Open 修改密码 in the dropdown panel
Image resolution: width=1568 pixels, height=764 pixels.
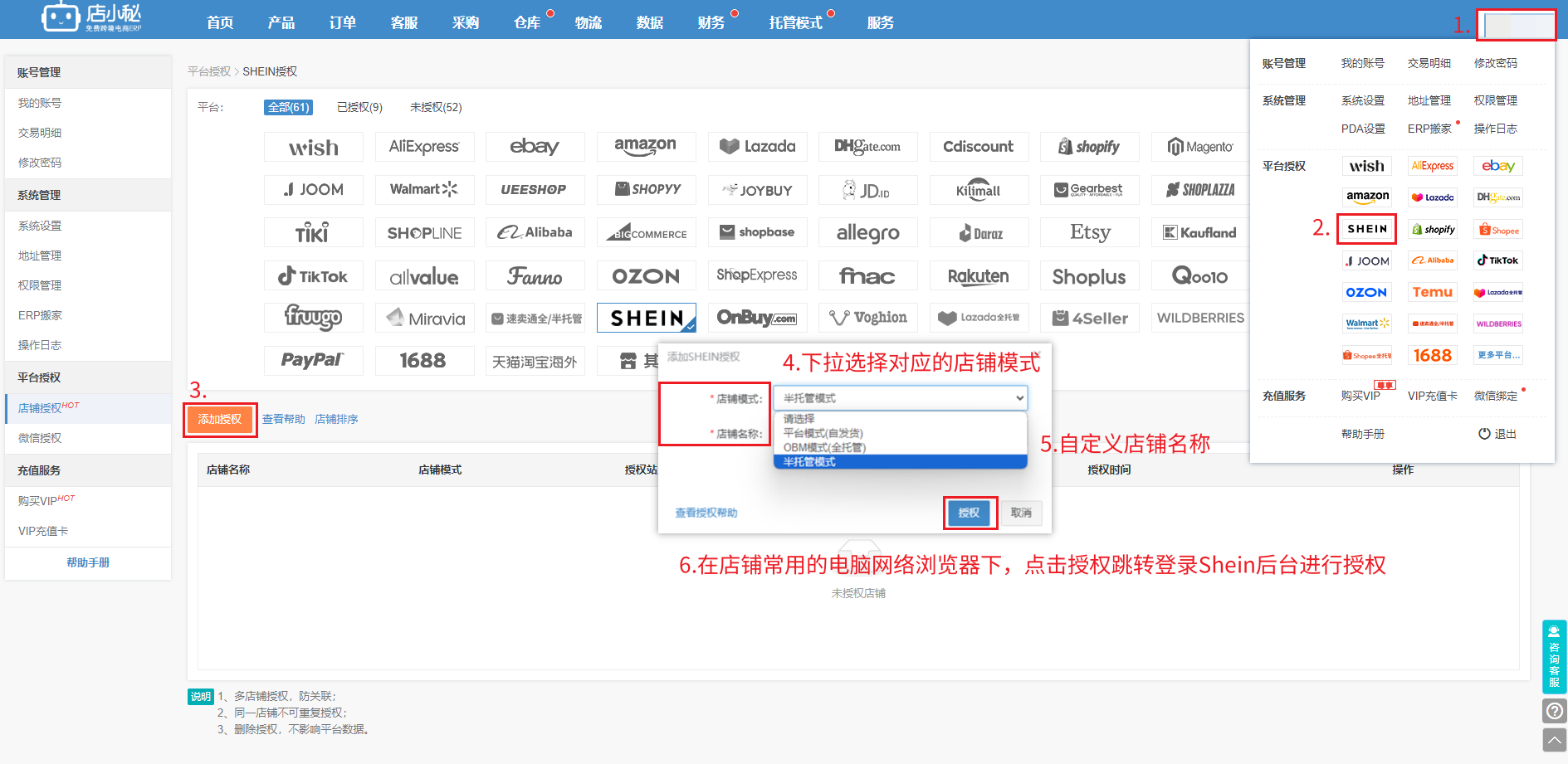click(1496, 63)
